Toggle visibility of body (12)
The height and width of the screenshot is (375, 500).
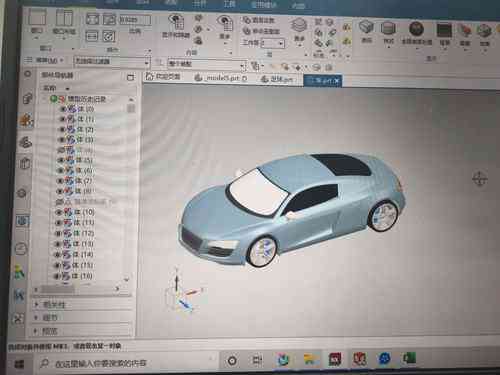58,233
